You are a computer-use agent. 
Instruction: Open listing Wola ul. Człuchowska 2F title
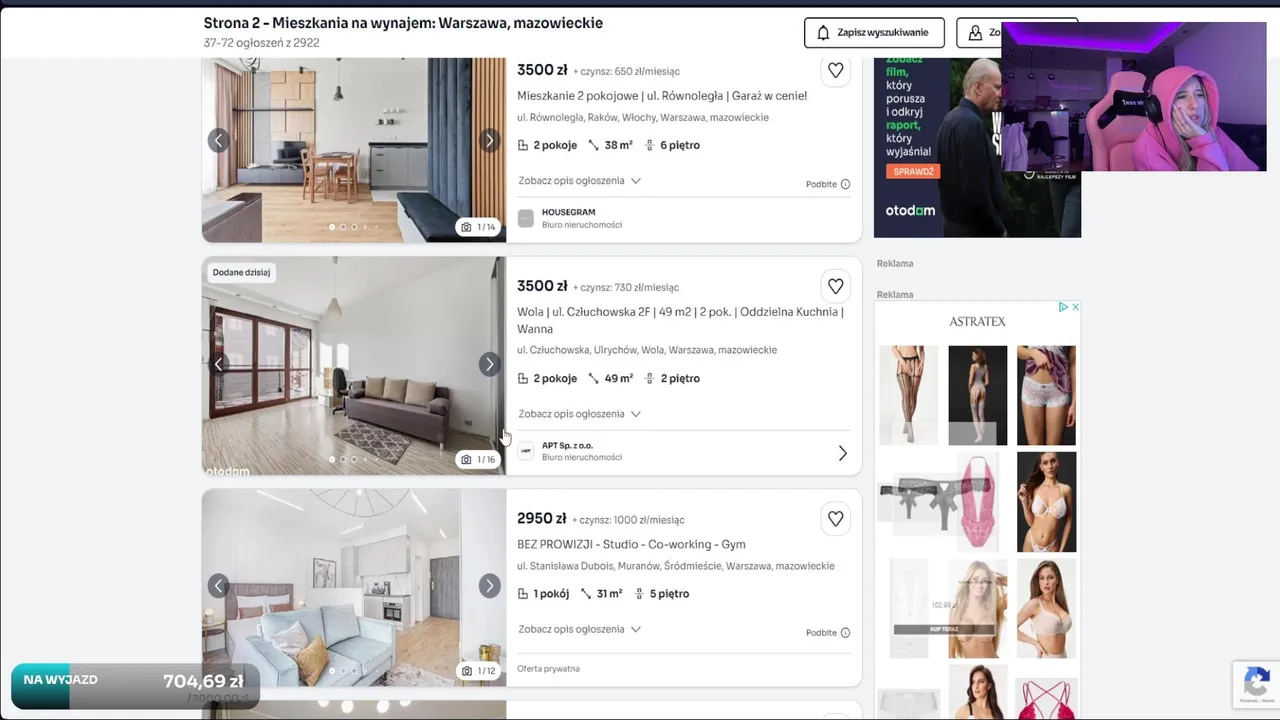[x=680, y=320]
